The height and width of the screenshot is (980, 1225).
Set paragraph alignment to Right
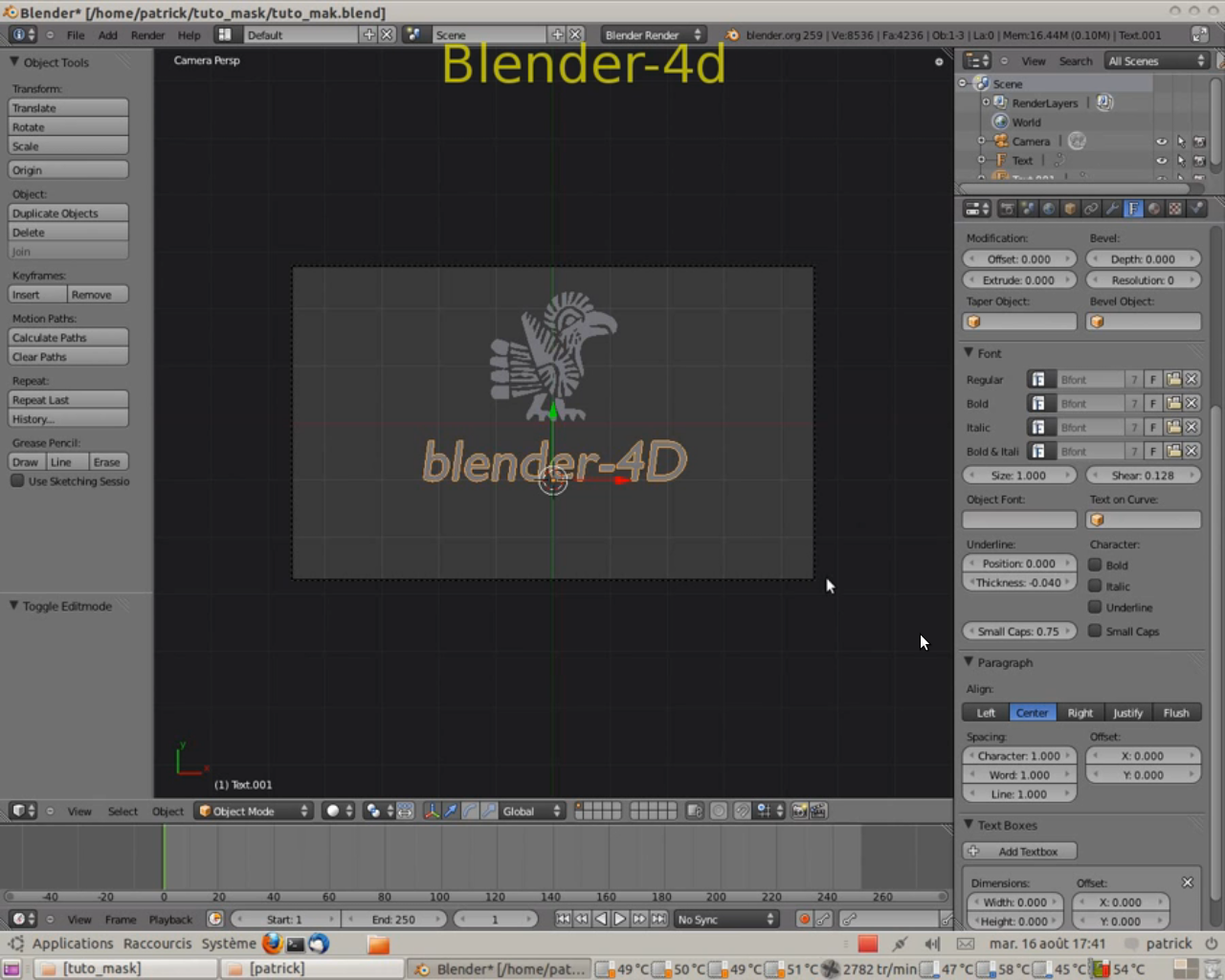1080,712
